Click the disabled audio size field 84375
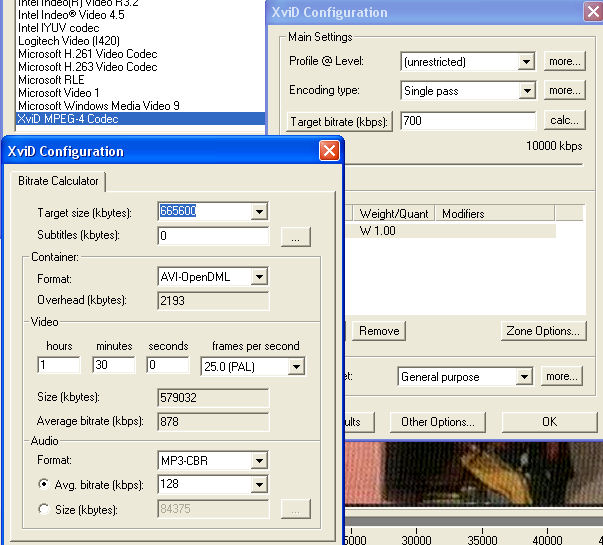 coord(213,509)
